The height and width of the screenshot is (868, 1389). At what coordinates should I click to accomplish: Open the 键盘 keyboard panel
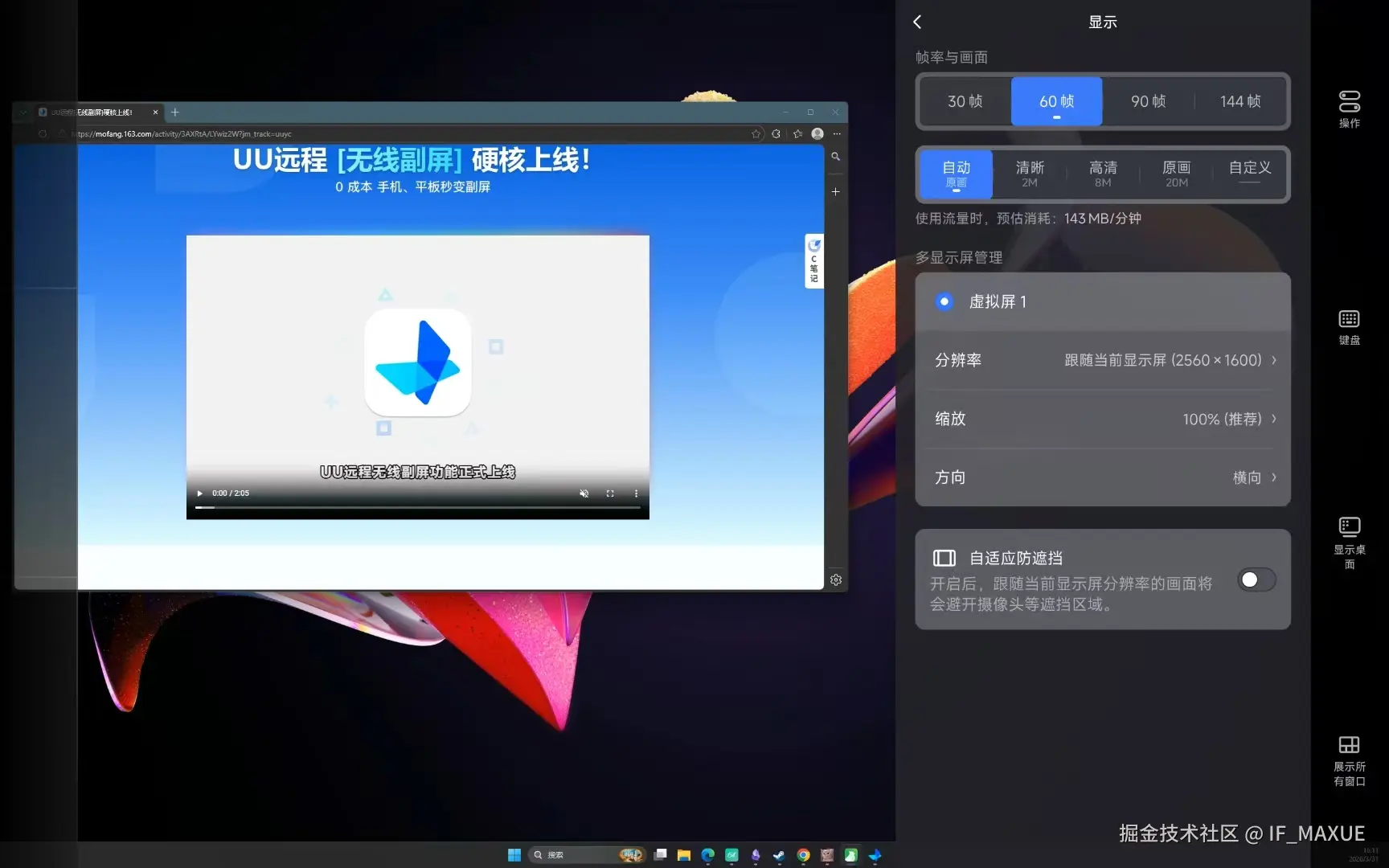pos(1349,326)
